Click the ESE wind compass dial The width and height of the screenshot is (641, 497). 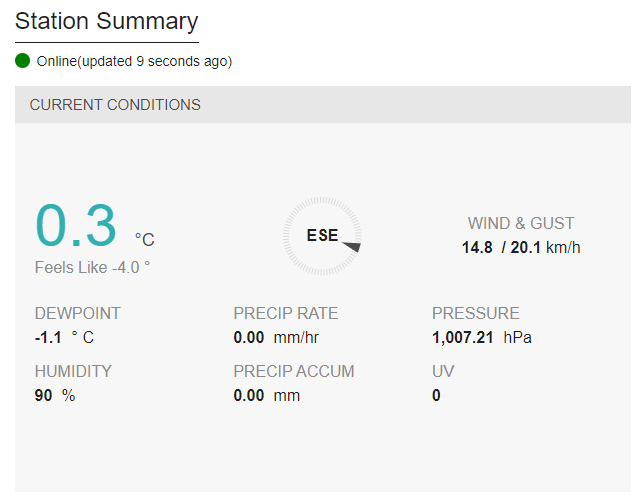click(322, 236)
